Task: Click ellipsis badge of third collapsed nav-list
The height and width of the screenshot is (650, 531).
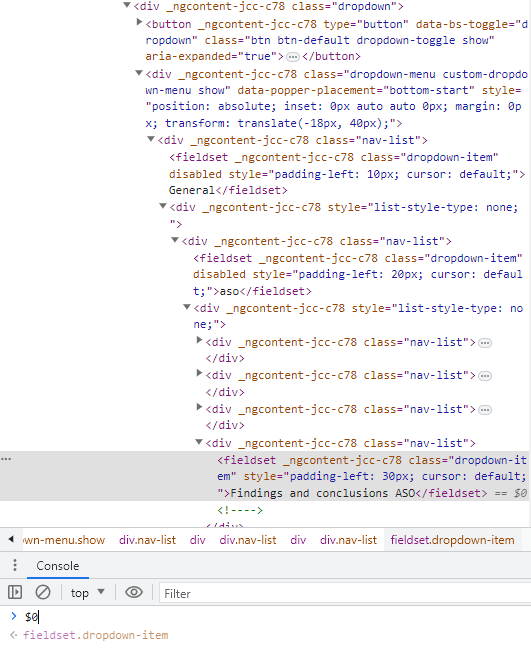Action: click(485, 410)
